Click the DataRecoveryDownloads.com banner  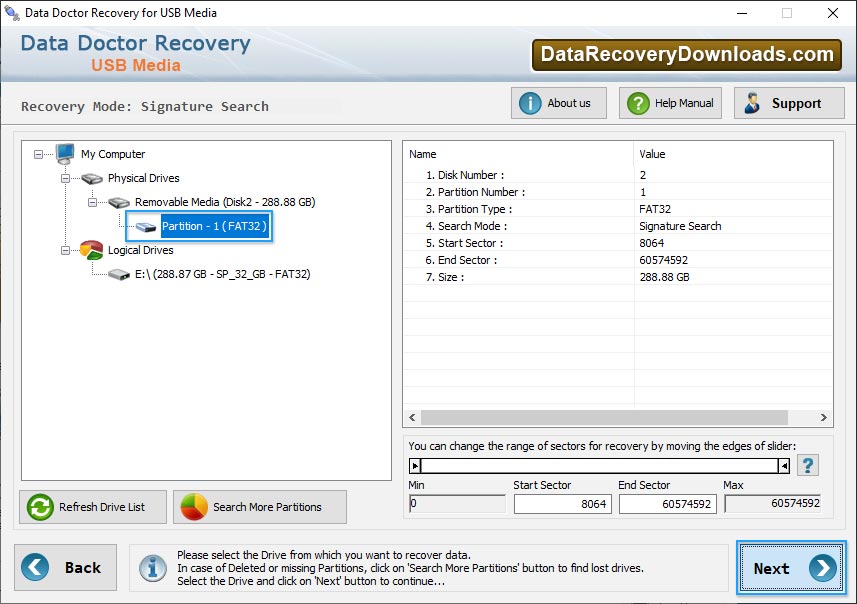click(686, 55)
